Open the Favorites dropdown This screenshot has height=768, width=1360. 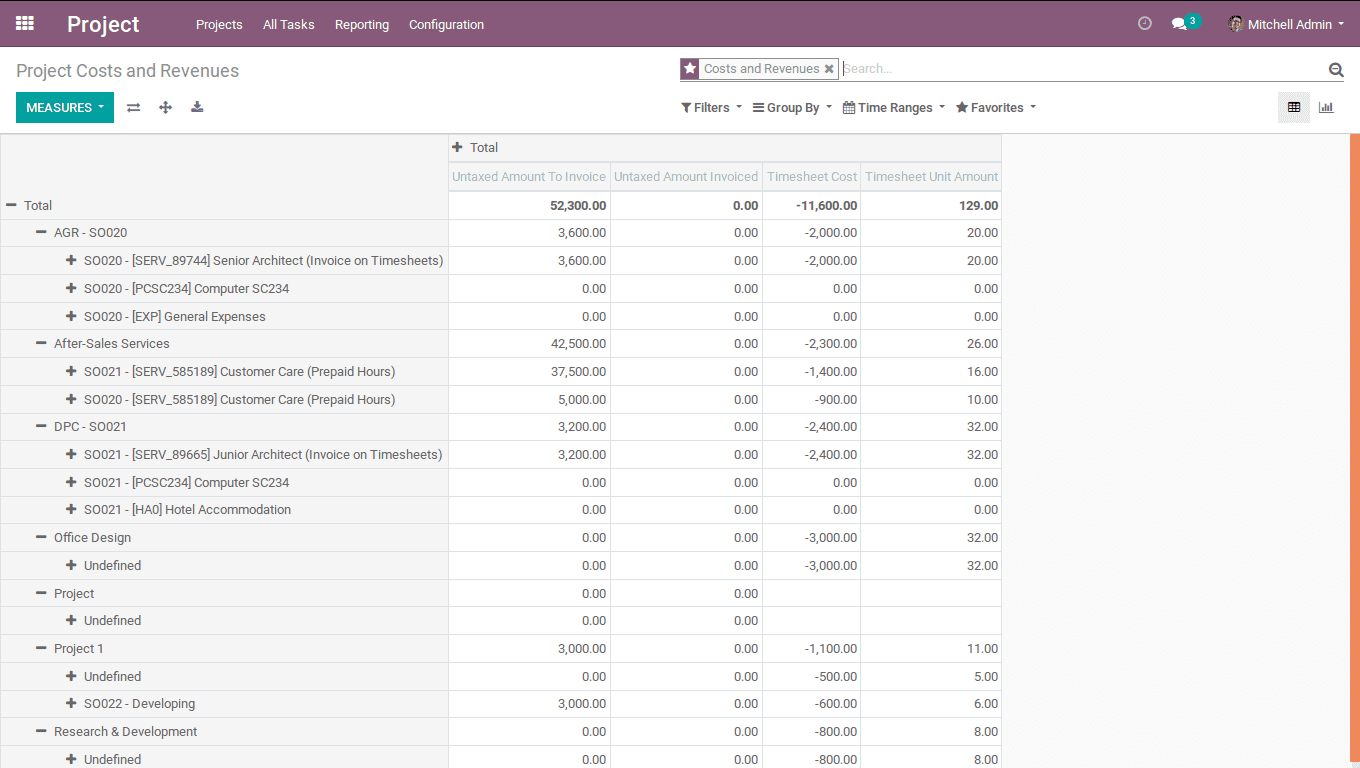[996, 108]
